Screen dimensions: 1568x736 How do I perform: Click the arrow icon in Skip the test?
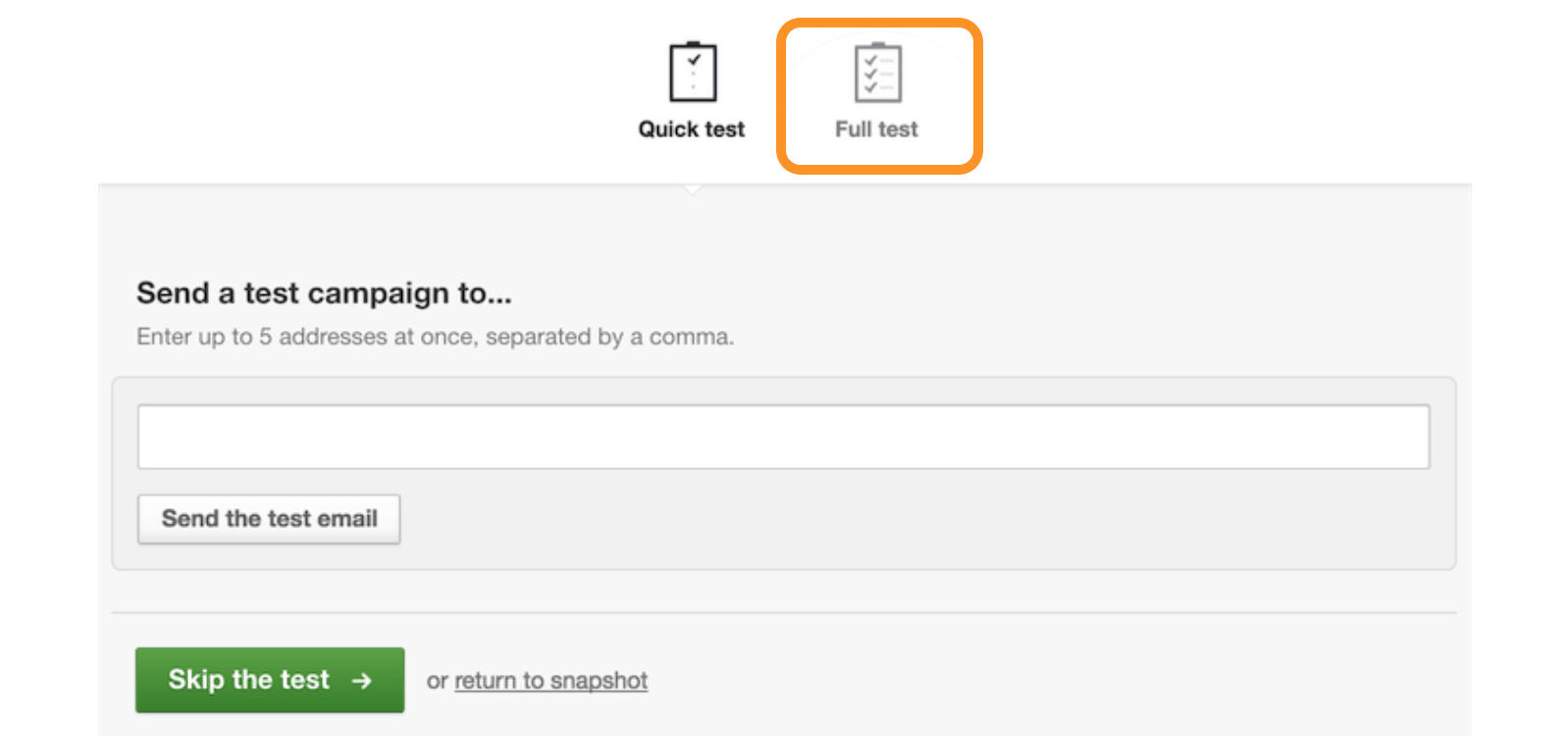[362, 680]
